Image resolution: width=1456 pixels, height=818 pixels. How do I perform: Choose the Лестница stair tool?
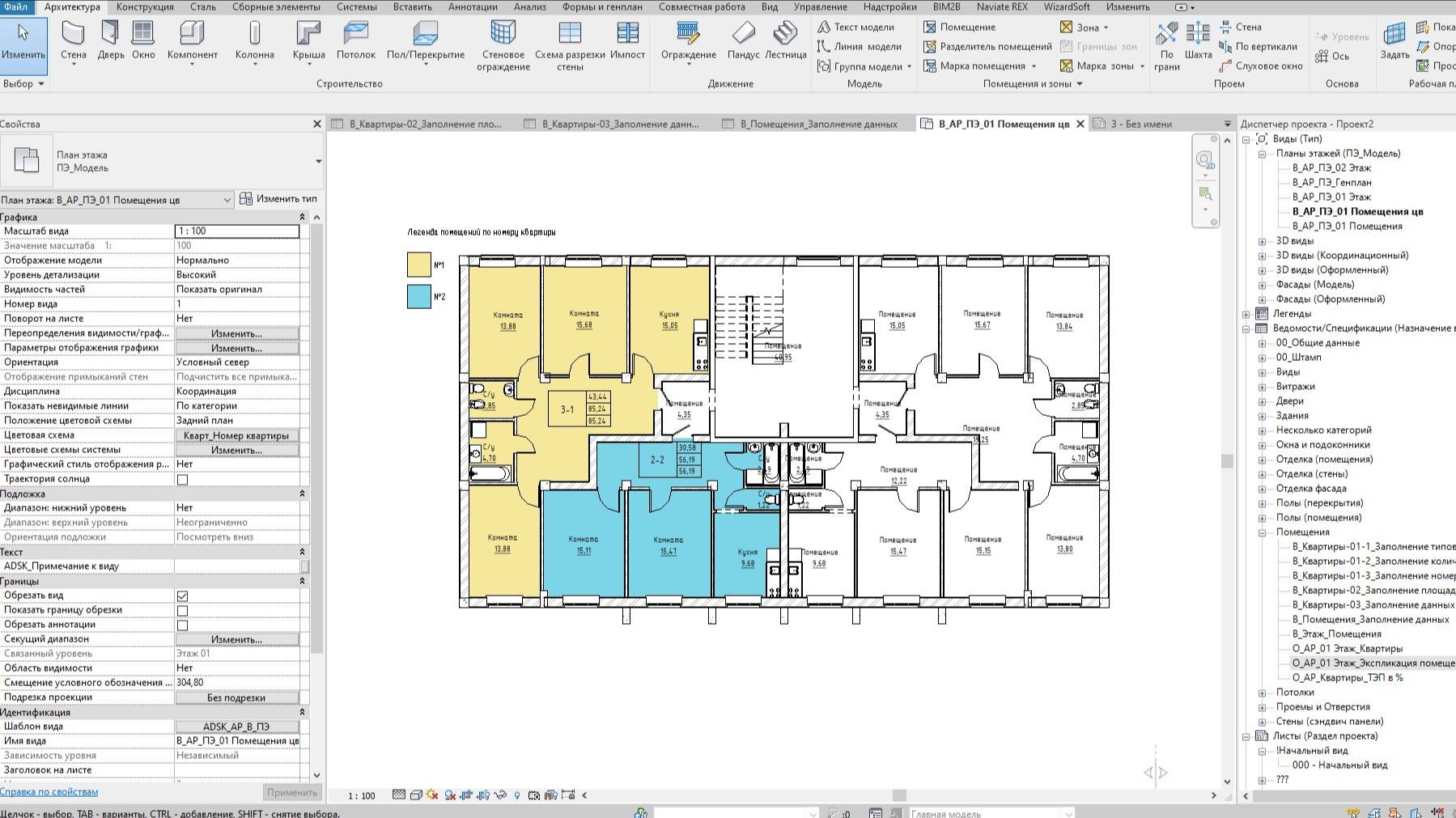click(x=785, y=40)
